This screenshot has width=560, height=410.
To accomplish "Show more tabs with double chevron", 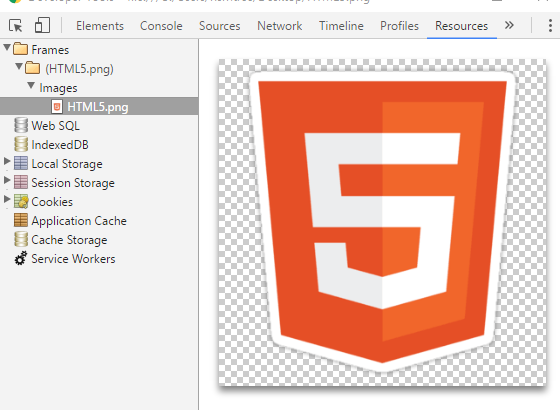I will point(509,25).
